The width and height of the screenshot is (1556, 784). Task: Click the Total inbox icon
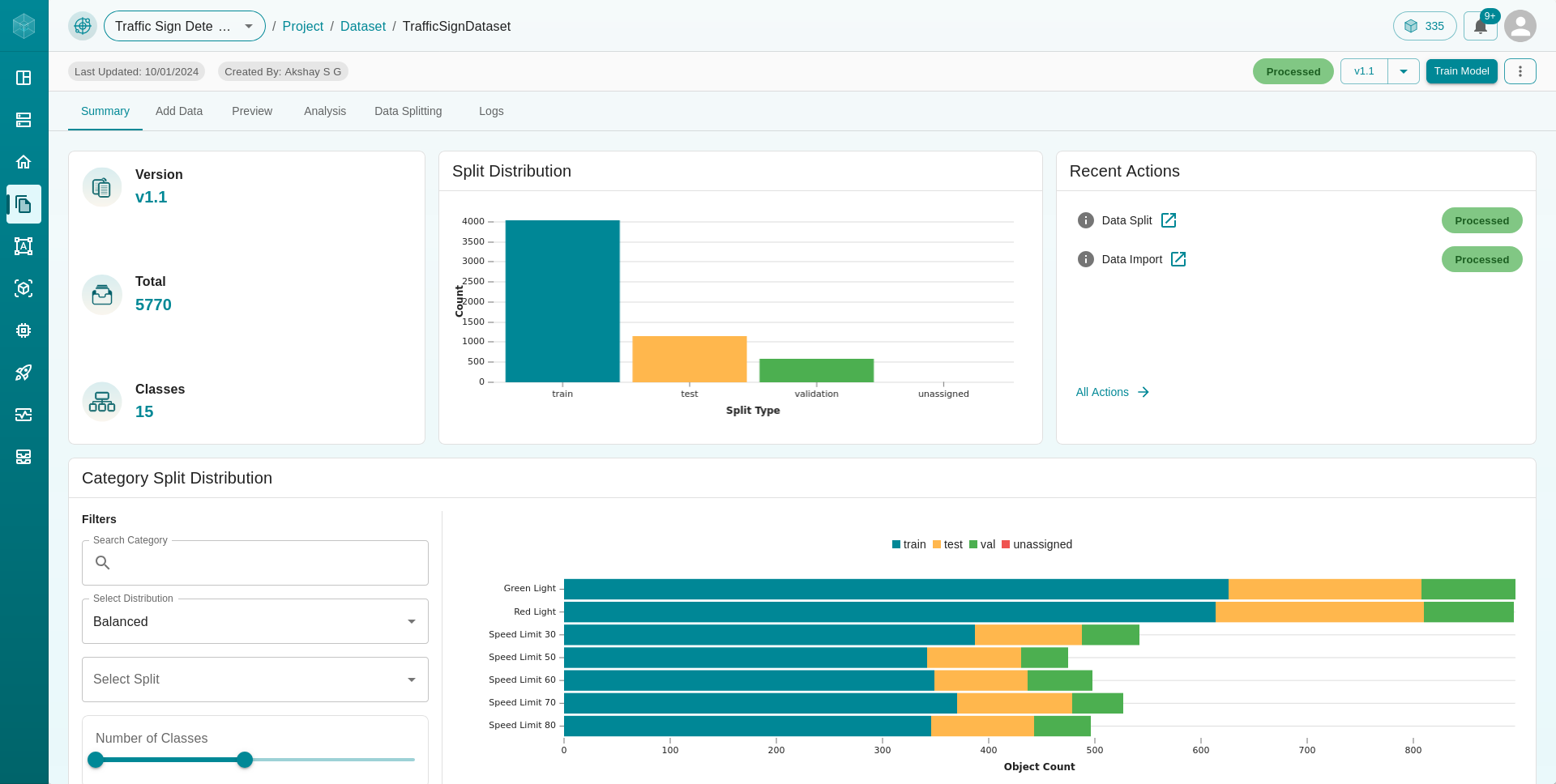pos(102,295)
